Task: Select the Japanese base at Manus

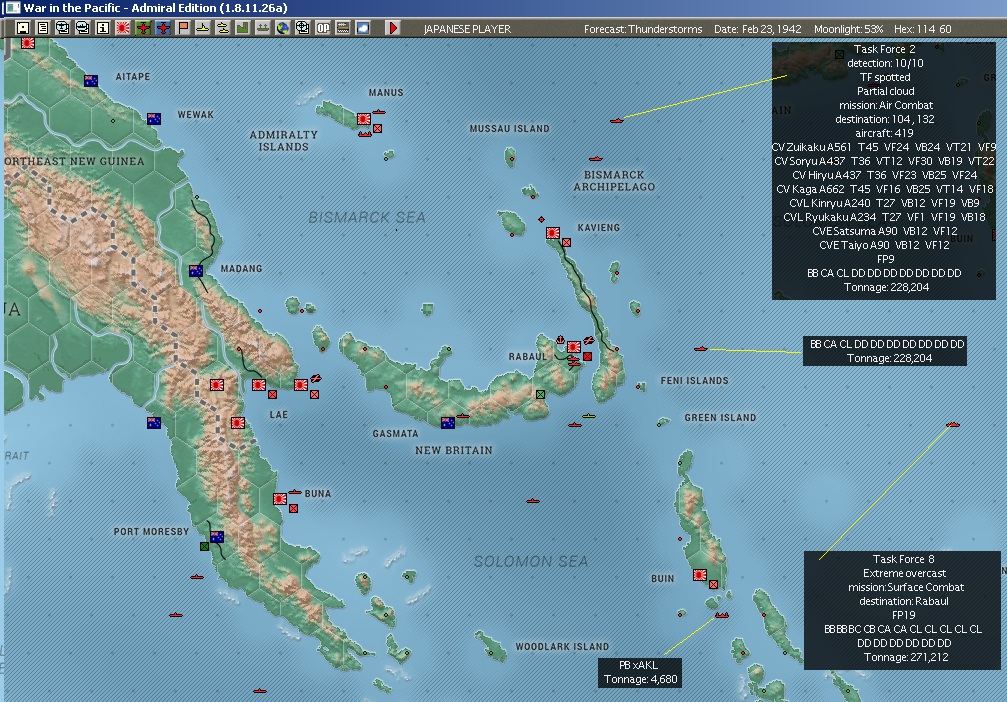Action: 363,119
